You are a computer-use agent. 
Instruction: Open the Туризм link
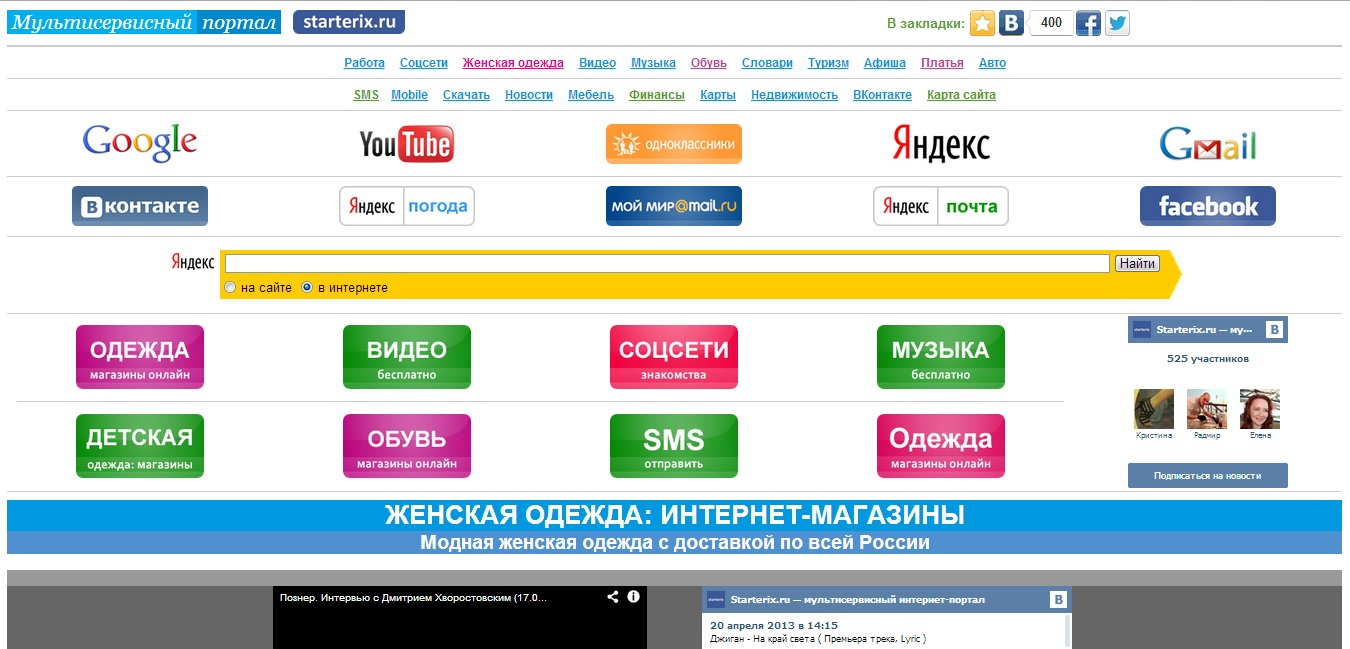[828, 63]
